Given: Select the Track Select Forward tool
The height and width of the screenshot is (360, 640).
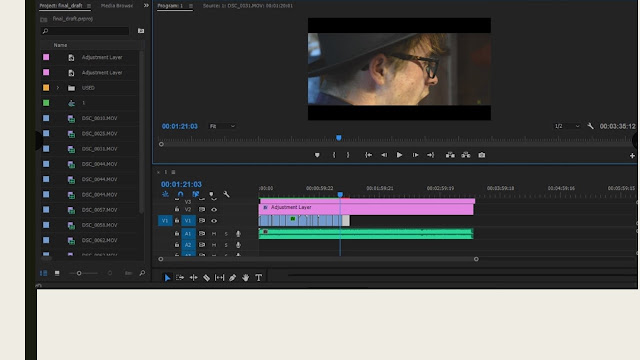Looking at the screenshot, I should pyautogui.click(x=180, y=278).
